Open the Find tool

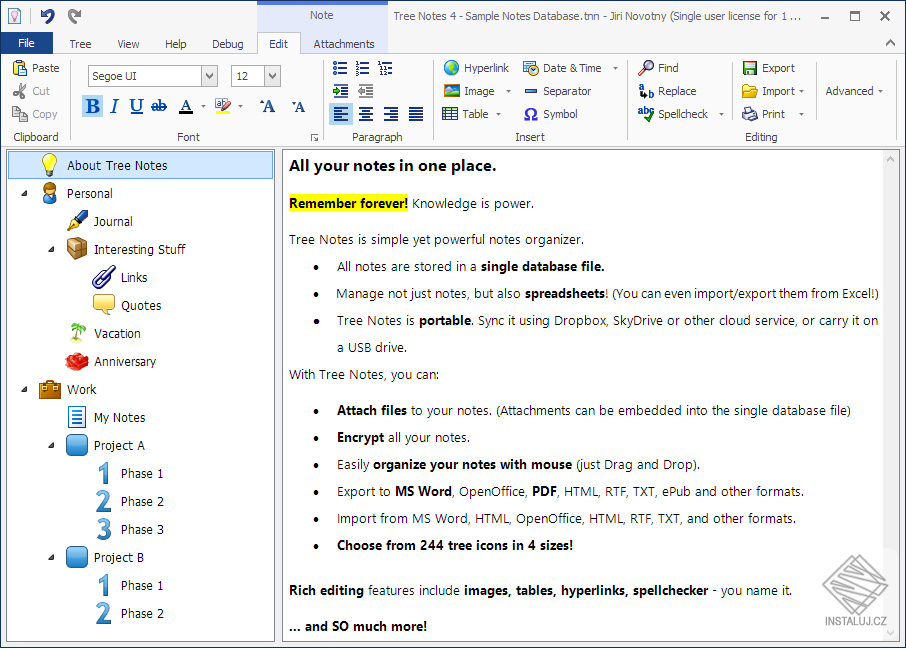[x=658, y=68]
